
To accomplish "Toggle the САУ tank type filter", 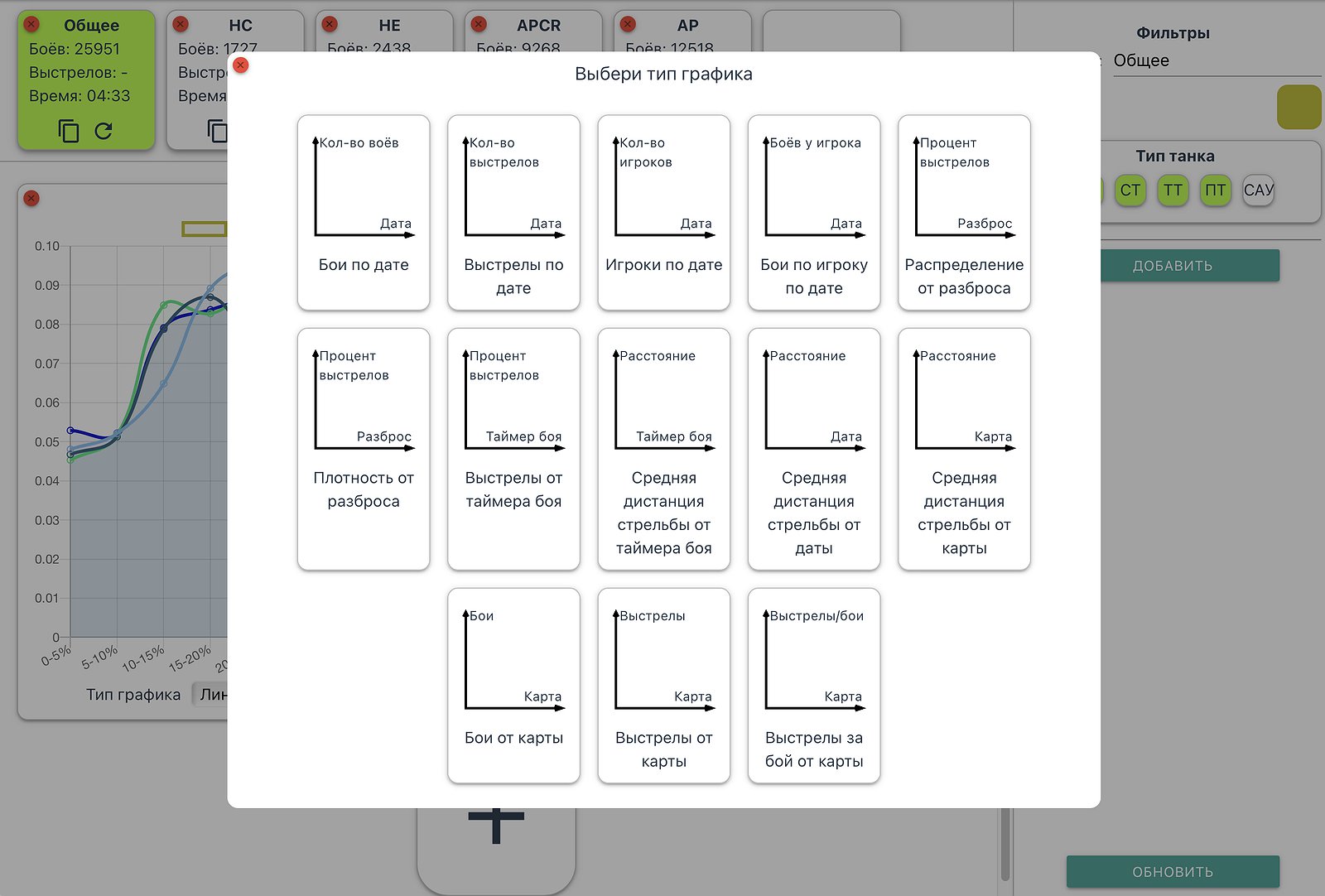I will [1258, 190].
